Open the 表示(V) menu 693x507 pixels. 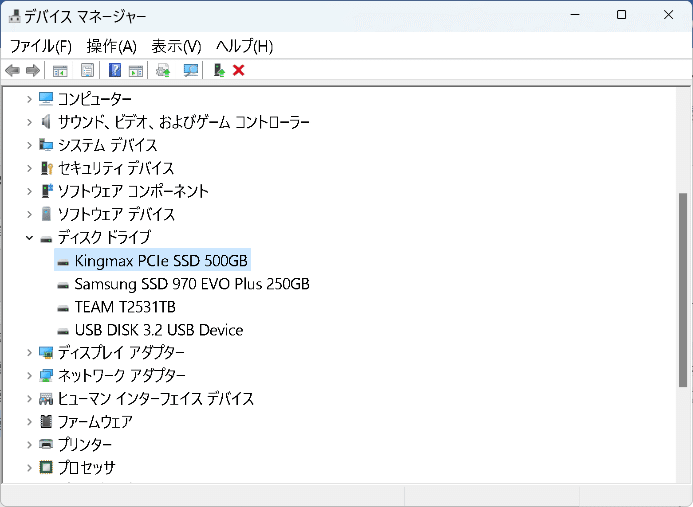pos(176,46)
